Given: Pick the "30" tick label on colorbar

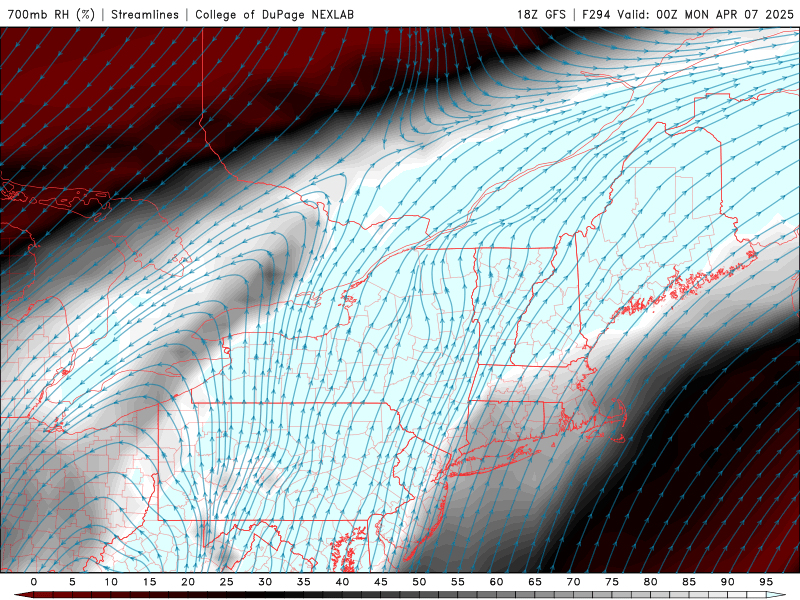Looking at the screenshot, I should (265, 582).
